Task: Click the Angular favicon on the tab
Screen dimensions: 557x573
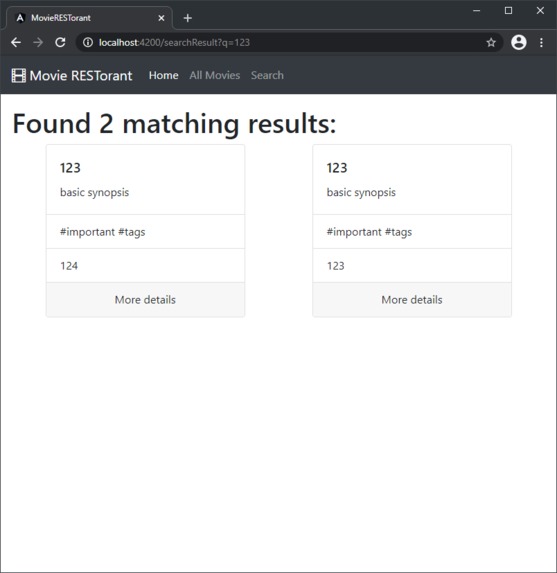Action: pos(20,18)
